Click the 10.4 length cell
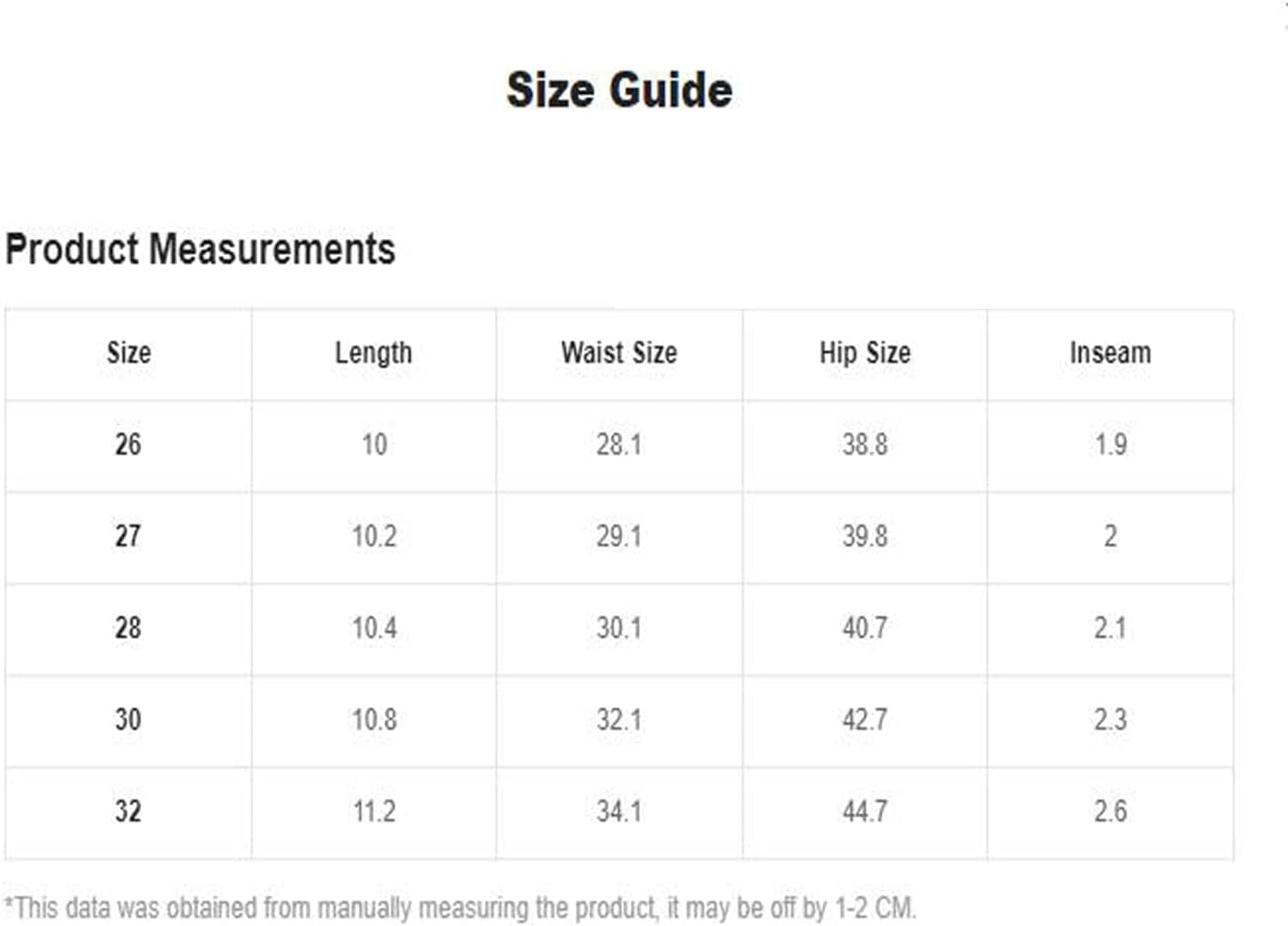The height and width of the screenshot is (926, 1288). coord(374,627)
